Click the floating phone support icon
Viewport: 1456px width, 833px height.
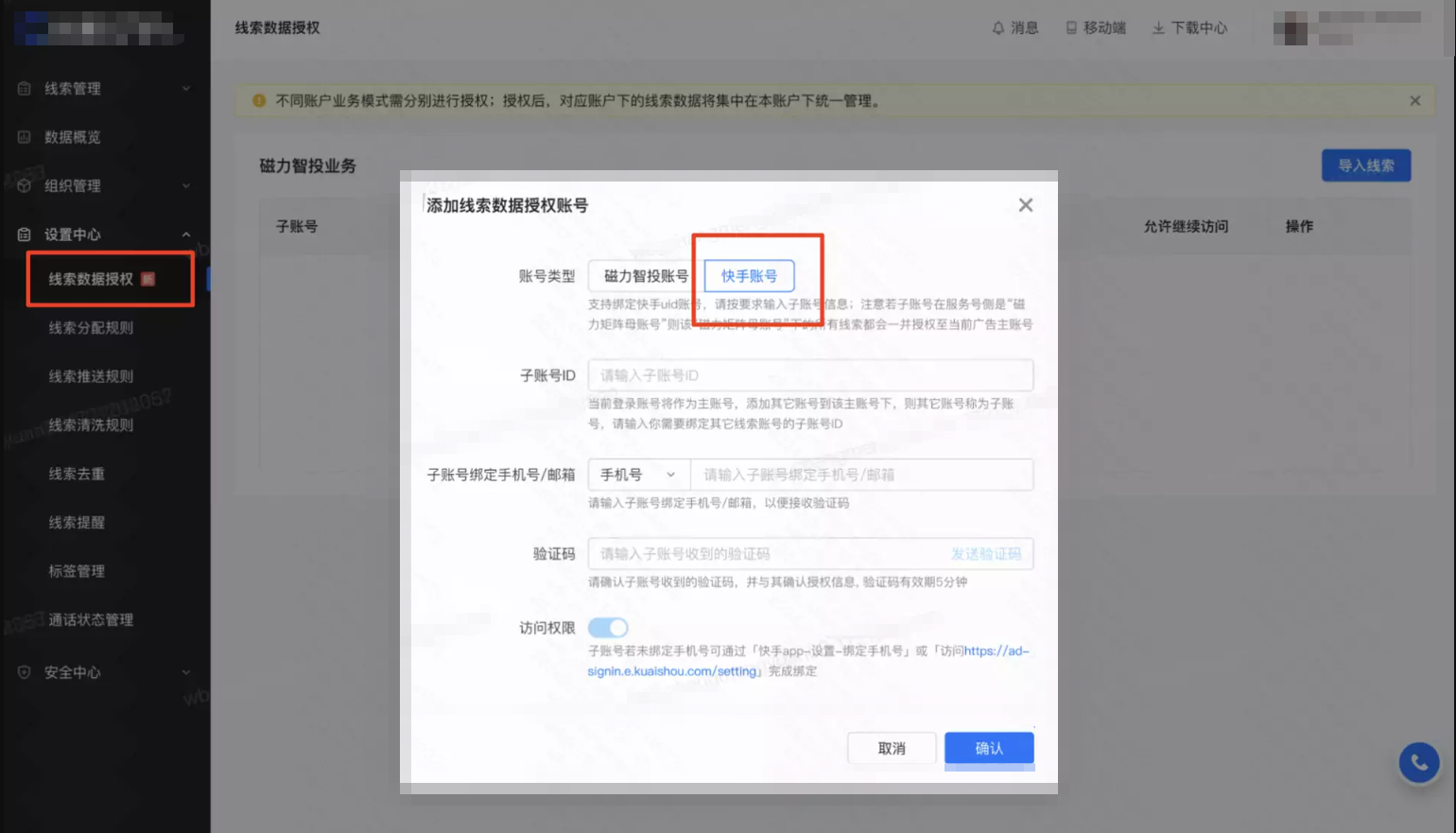tap(1418, 762)
